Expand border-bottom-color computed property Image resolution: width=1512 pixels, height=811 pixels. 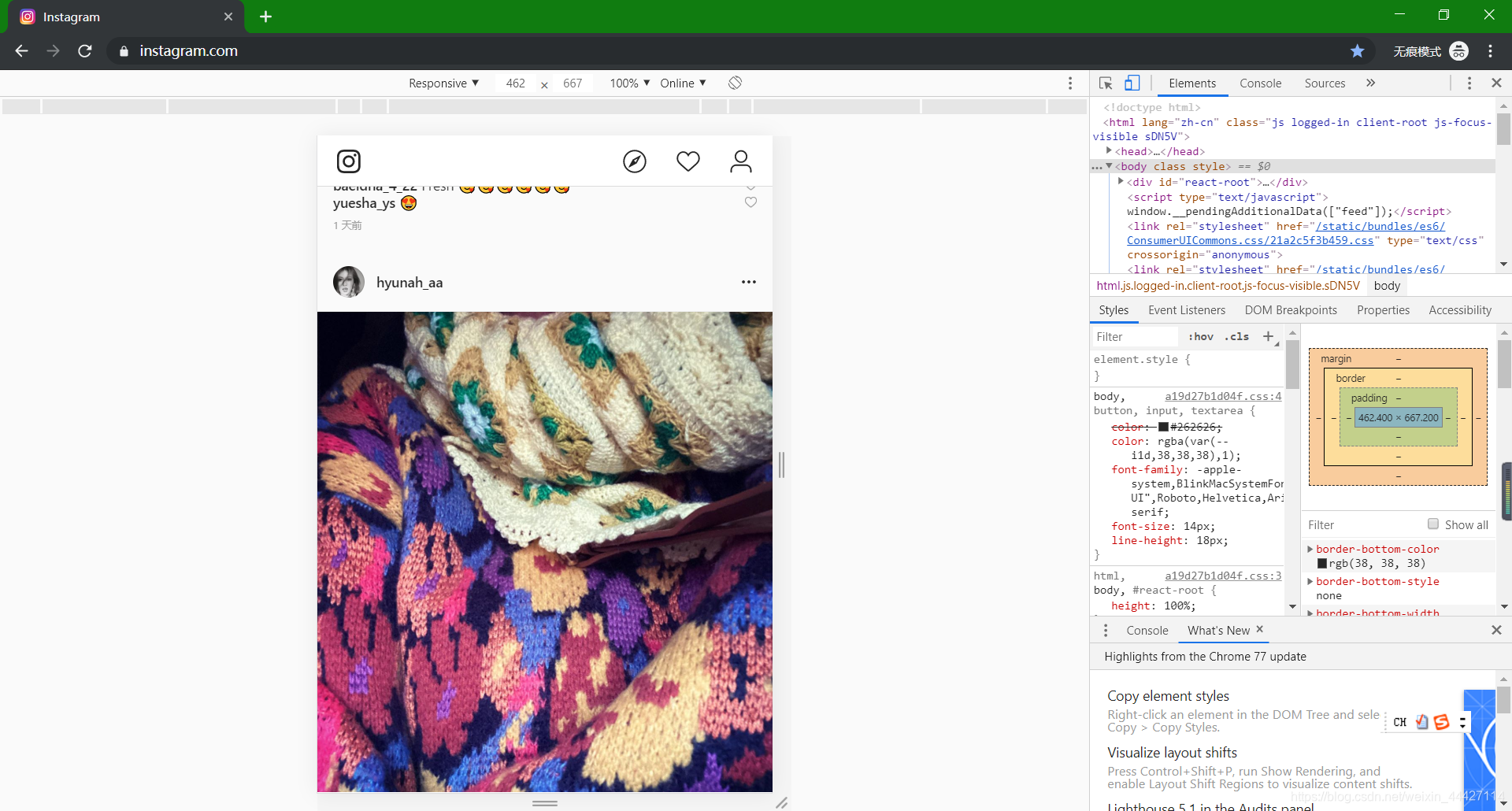pos(1310,549)
